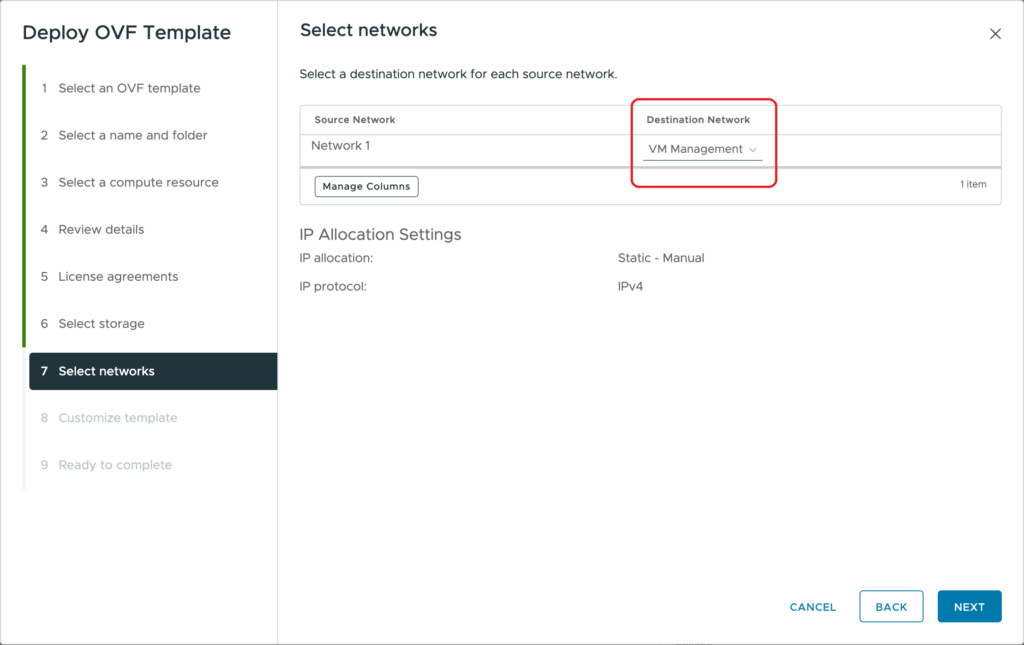Click the Source Network column header

[x=355, y=120]
